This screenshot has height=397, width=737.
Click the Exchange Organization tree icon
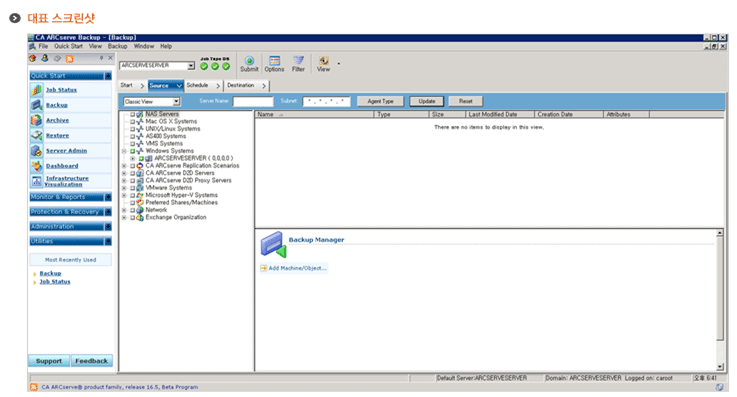coord(140,217)
